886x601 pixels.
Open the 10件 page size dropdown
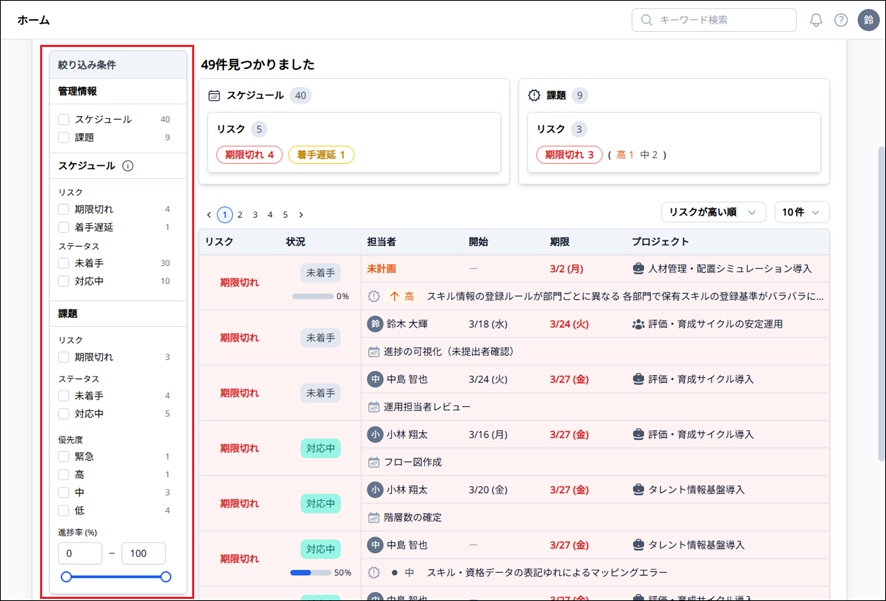click(x=802, y=212)
